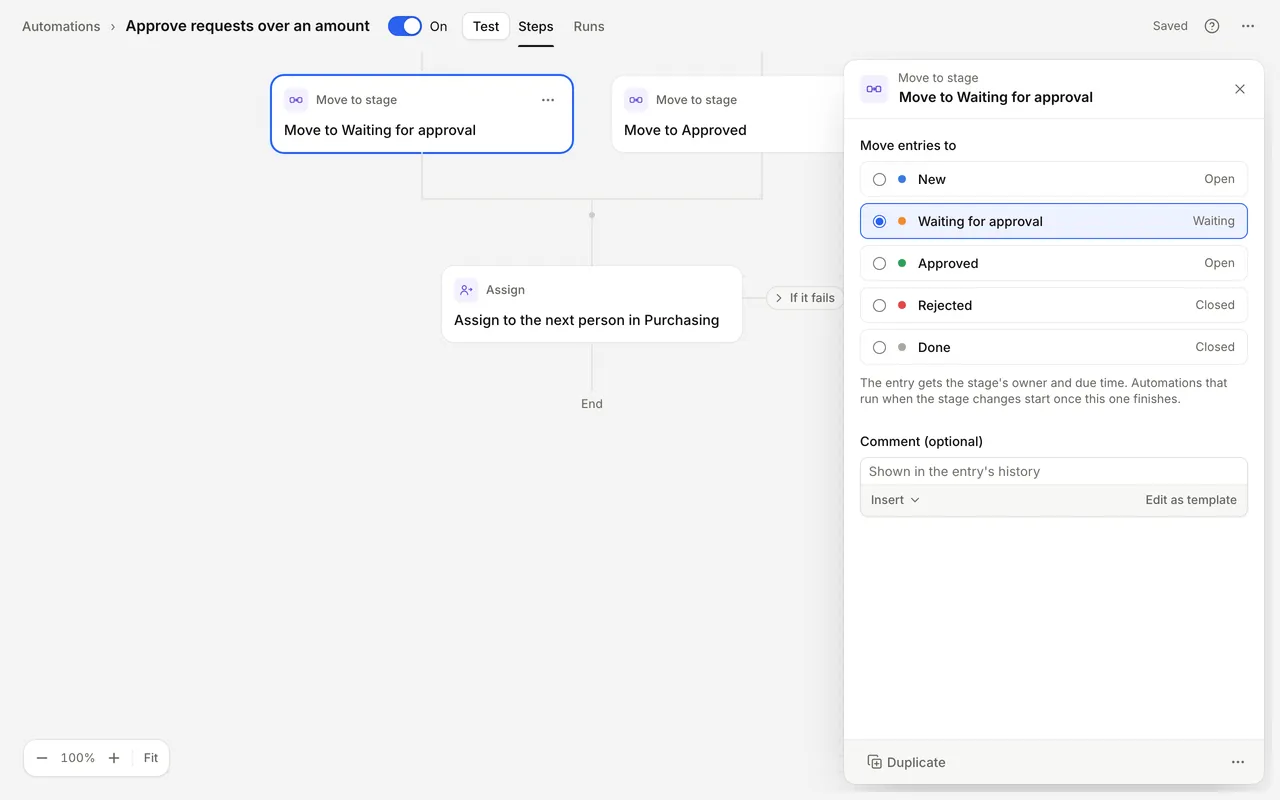Open the top-right page options ellipsis
The height and width of the screenshot is (800, 1280).
(1248, 26)
